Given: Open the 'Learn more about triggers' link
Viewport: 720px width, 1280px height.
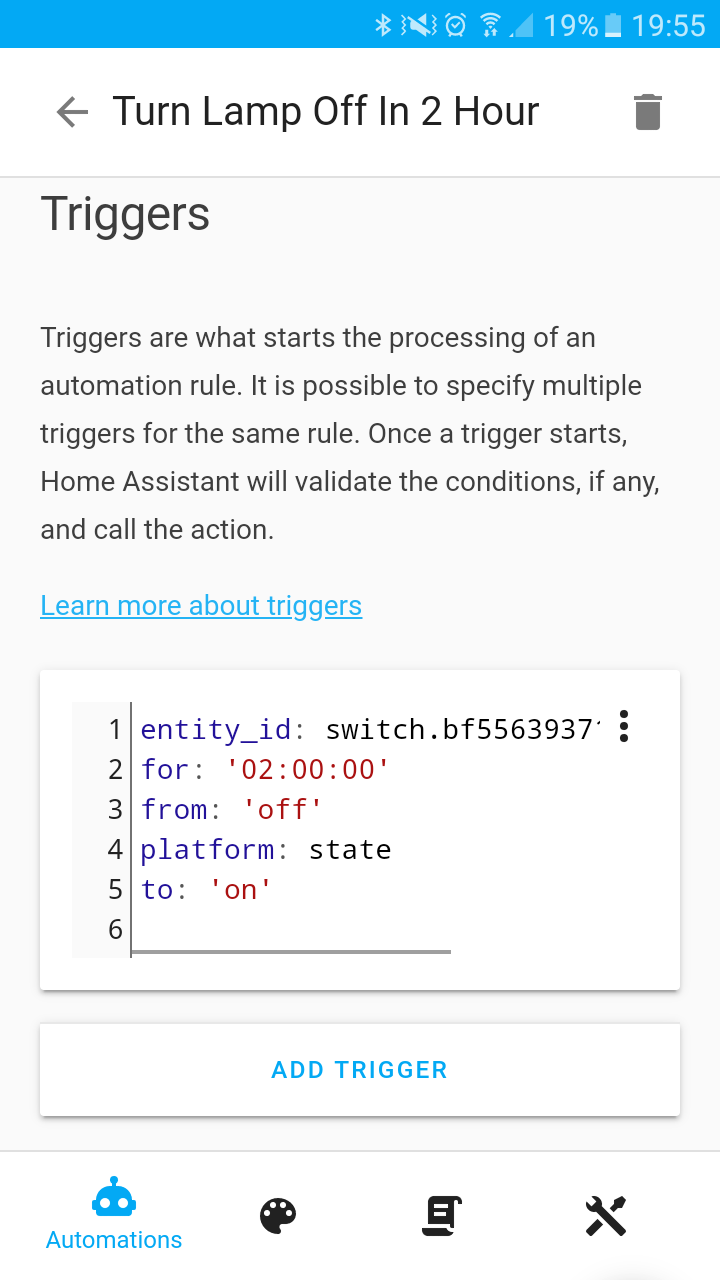Looking at the screenshot, I should (x=200, y=605).
